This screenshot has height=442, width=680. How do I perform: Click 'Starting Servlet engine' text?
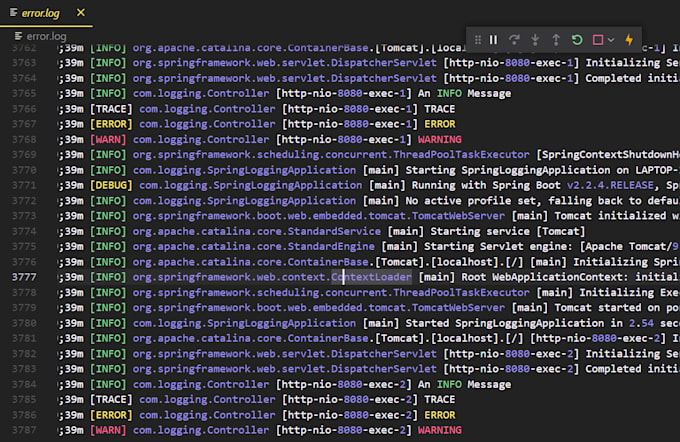pos(498,246)
